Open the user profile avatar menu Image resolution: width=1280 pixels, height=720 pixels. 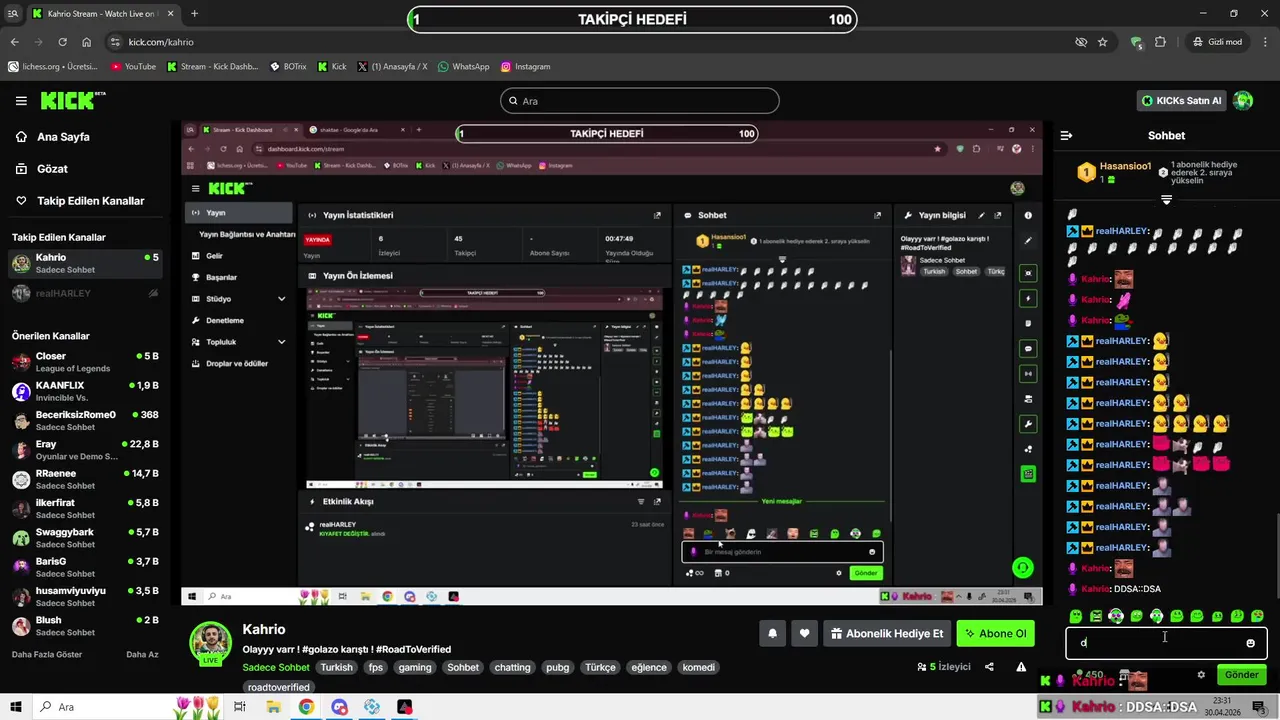click(1243, 101)
